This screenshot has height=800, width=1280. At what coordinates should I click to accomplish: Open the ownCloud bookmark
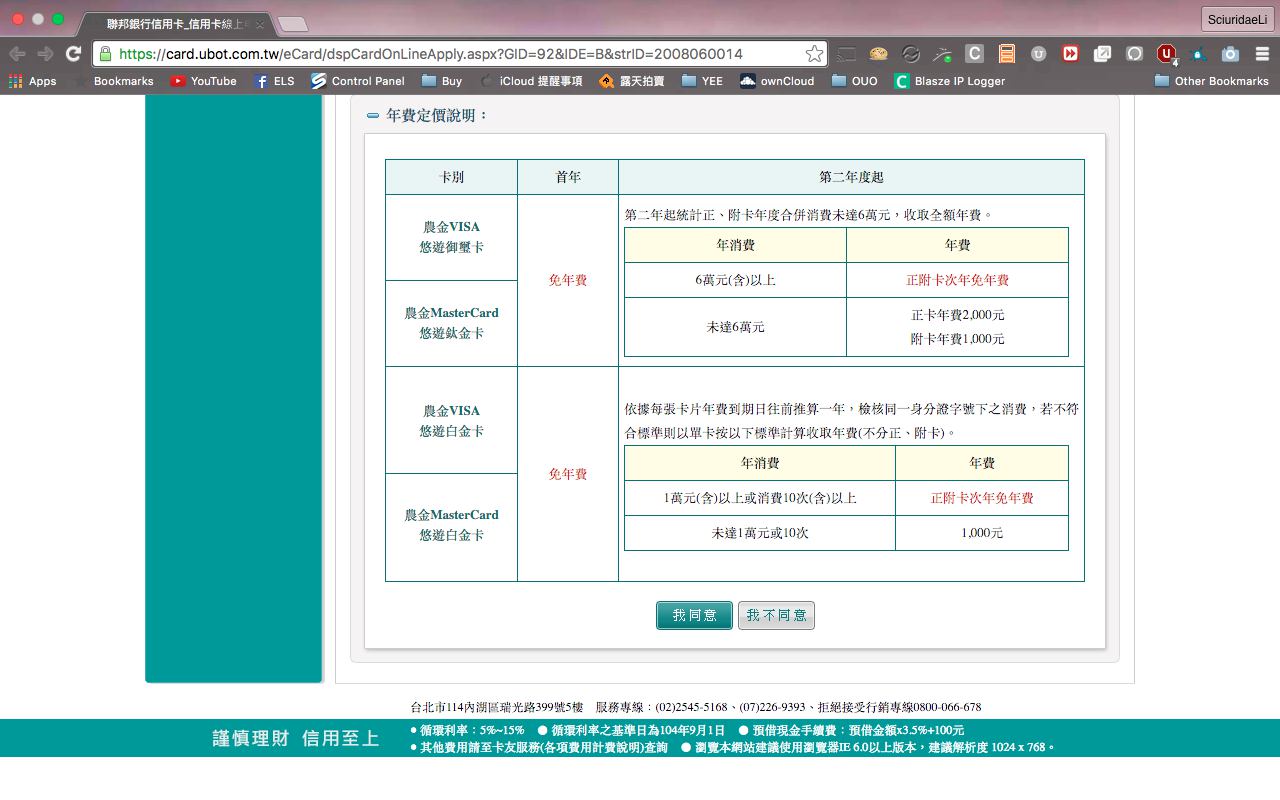(777, 81)
